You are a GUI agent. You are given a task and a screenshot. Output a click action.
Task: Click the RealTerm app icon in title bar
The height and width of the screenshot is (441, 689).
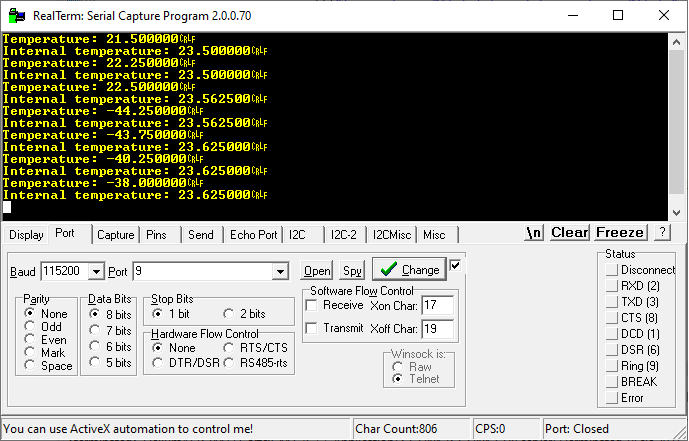[x=17, y=16]
